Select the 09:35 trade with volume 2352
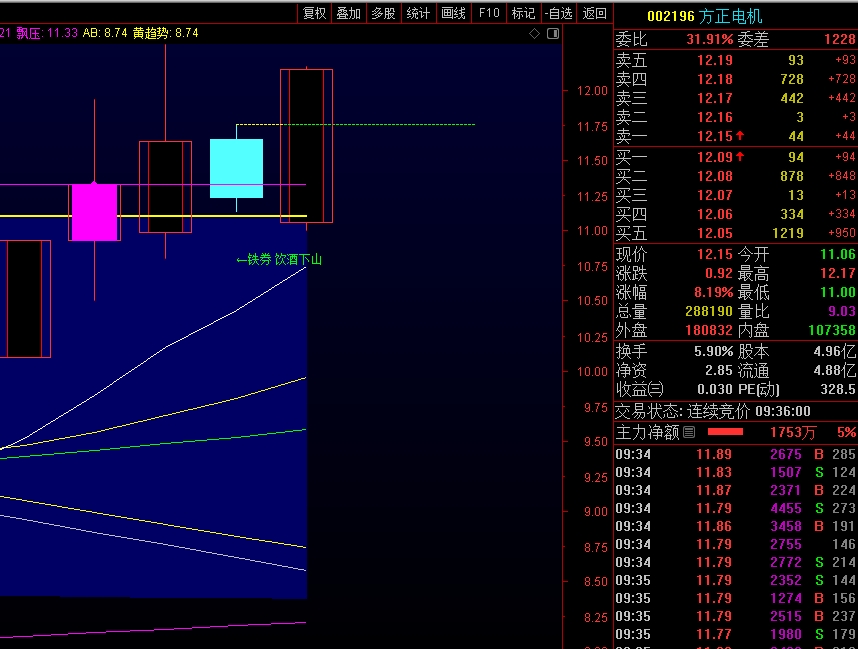858x649 pixels. coord(736,580)
